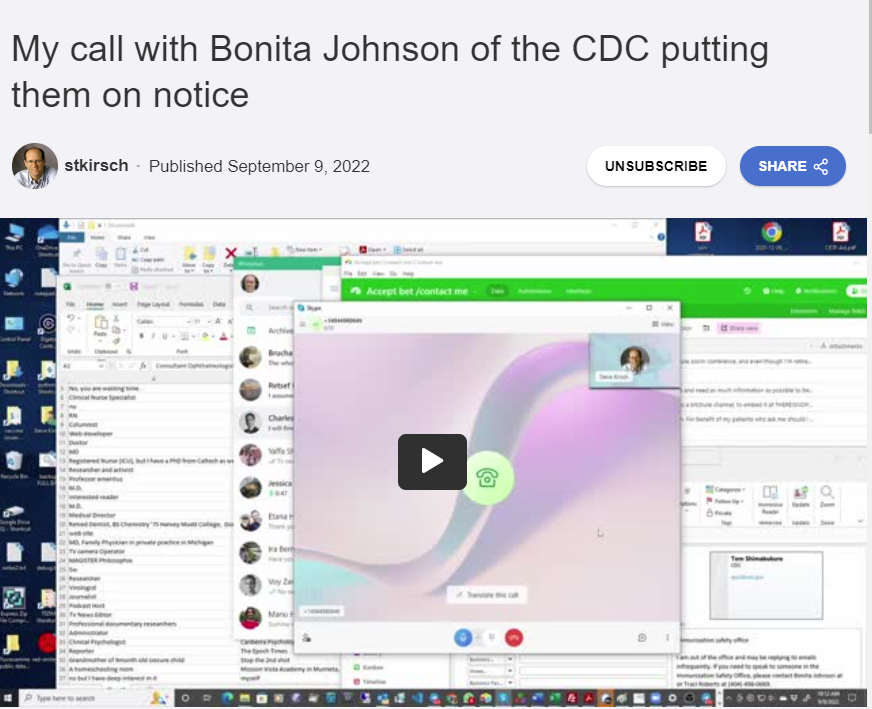This screenshot has height=709, width=872.
Task: Click the blue microphone button in Skype
Action: coord(463,637)
